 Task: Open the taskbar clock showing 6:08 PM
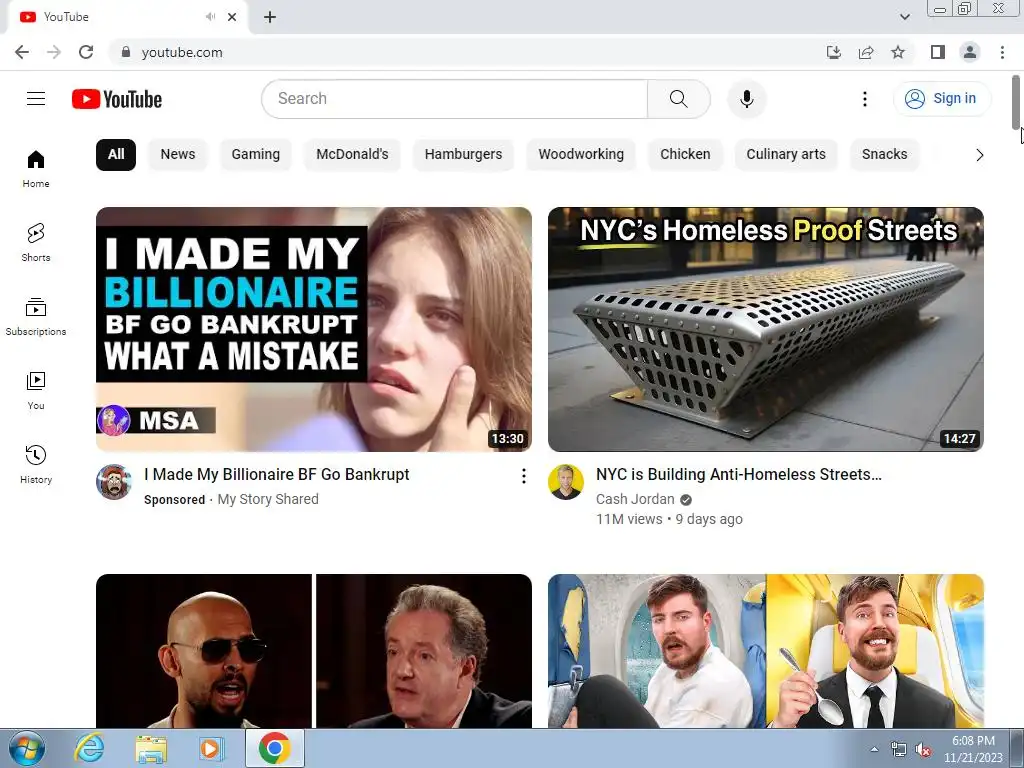[x=973, y=749]
